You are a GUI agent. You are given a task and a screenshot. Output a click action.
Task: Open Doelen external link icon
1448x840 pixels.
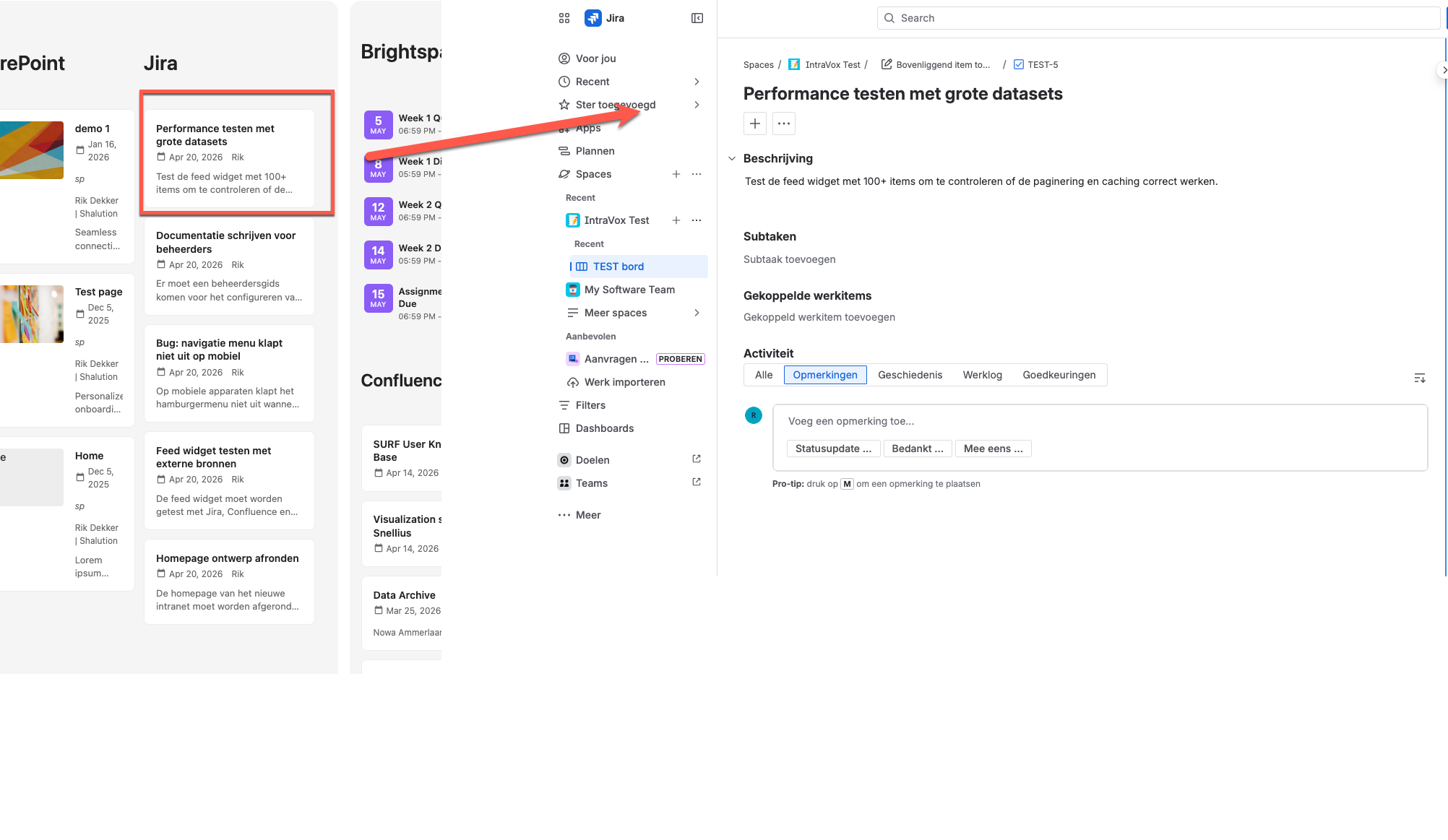(697, 459)
